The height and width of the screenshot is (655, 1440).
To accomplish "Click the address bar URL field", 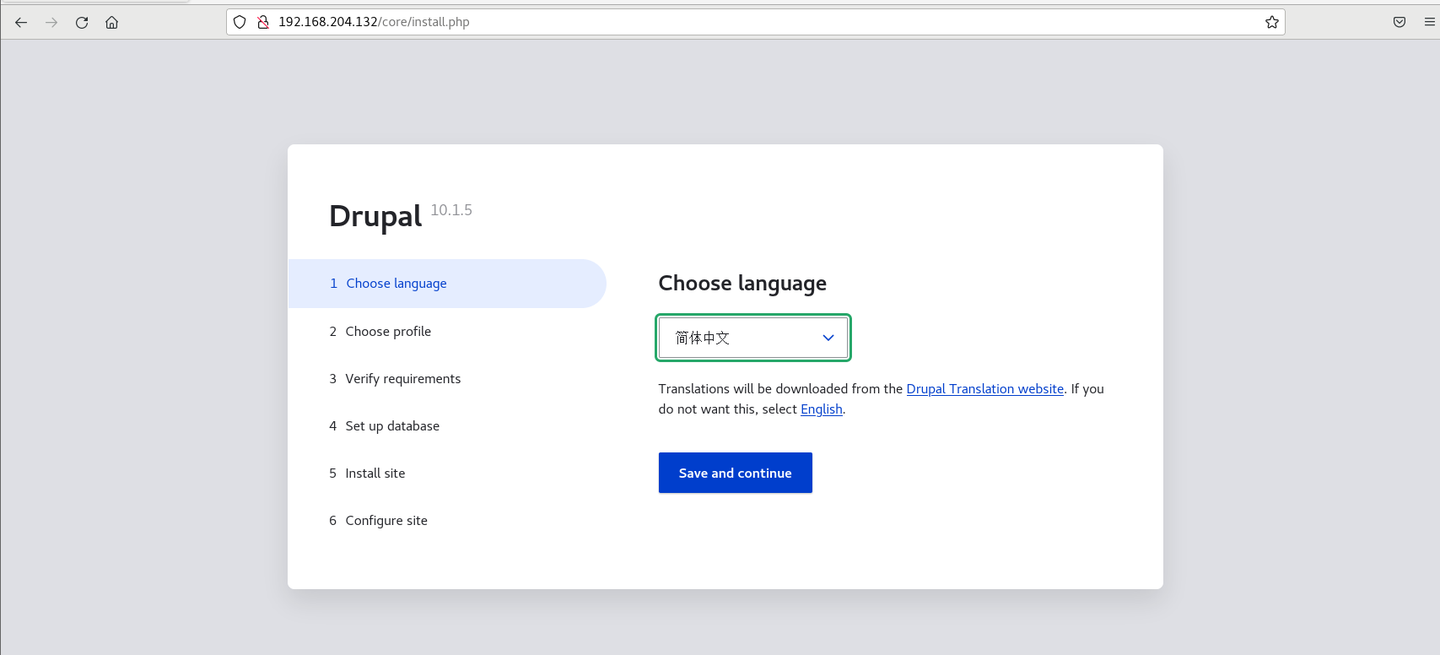I will point(700,22).
